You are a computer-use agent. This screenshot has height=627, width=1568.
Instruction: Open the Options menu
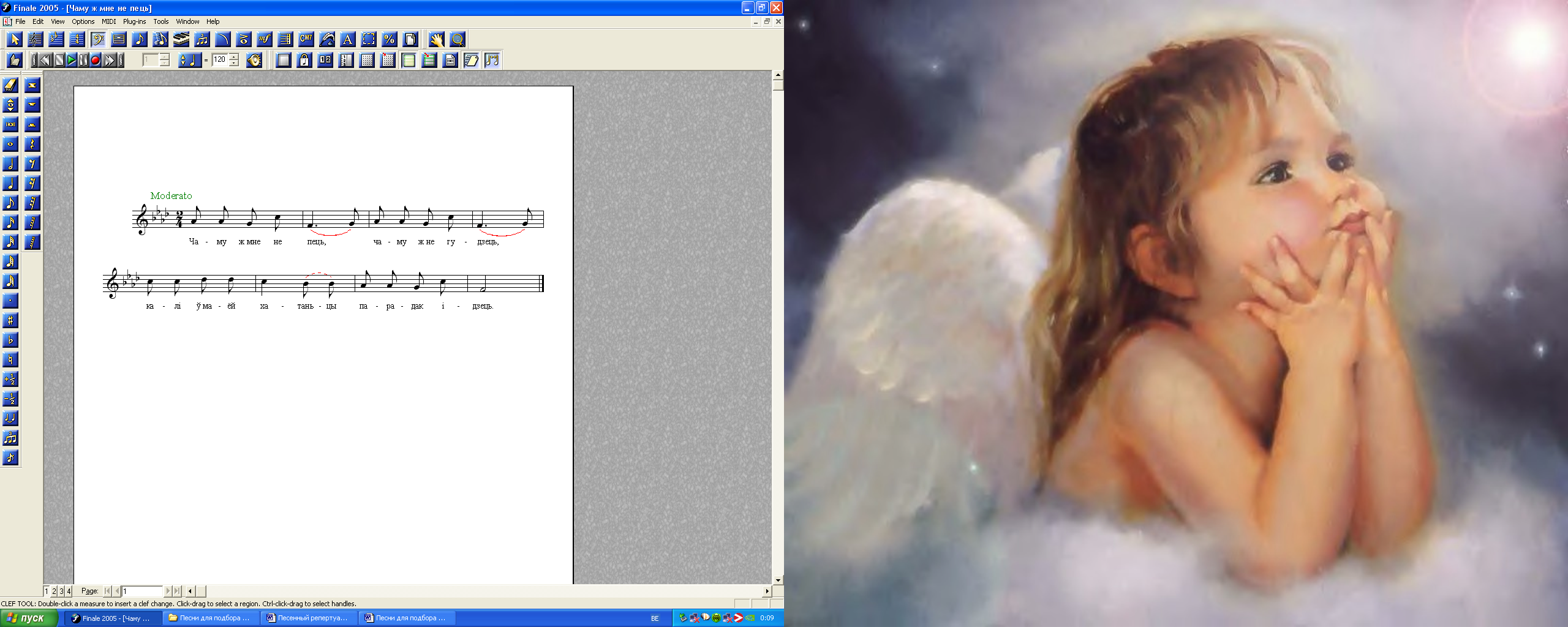point(83,21)
